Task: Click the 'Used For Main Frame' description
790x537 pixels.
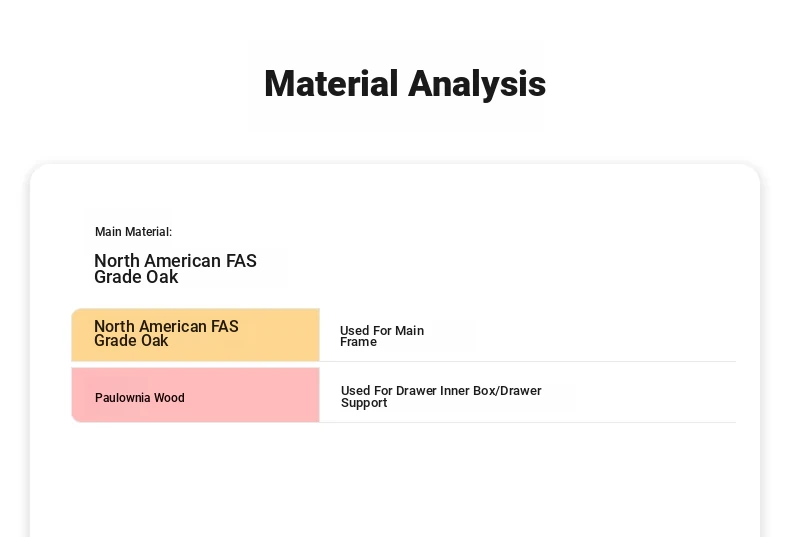Action: (x=382, y=336)
